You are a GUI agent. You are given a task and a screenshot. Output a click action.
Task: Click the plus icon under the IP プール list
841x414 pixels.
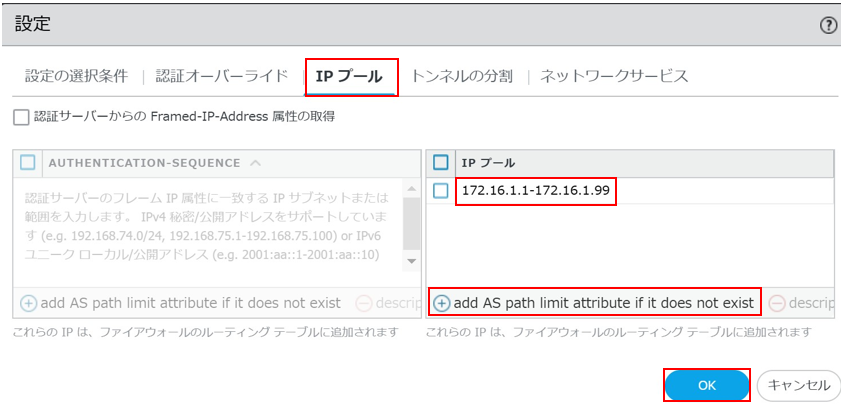click(441, 303)
